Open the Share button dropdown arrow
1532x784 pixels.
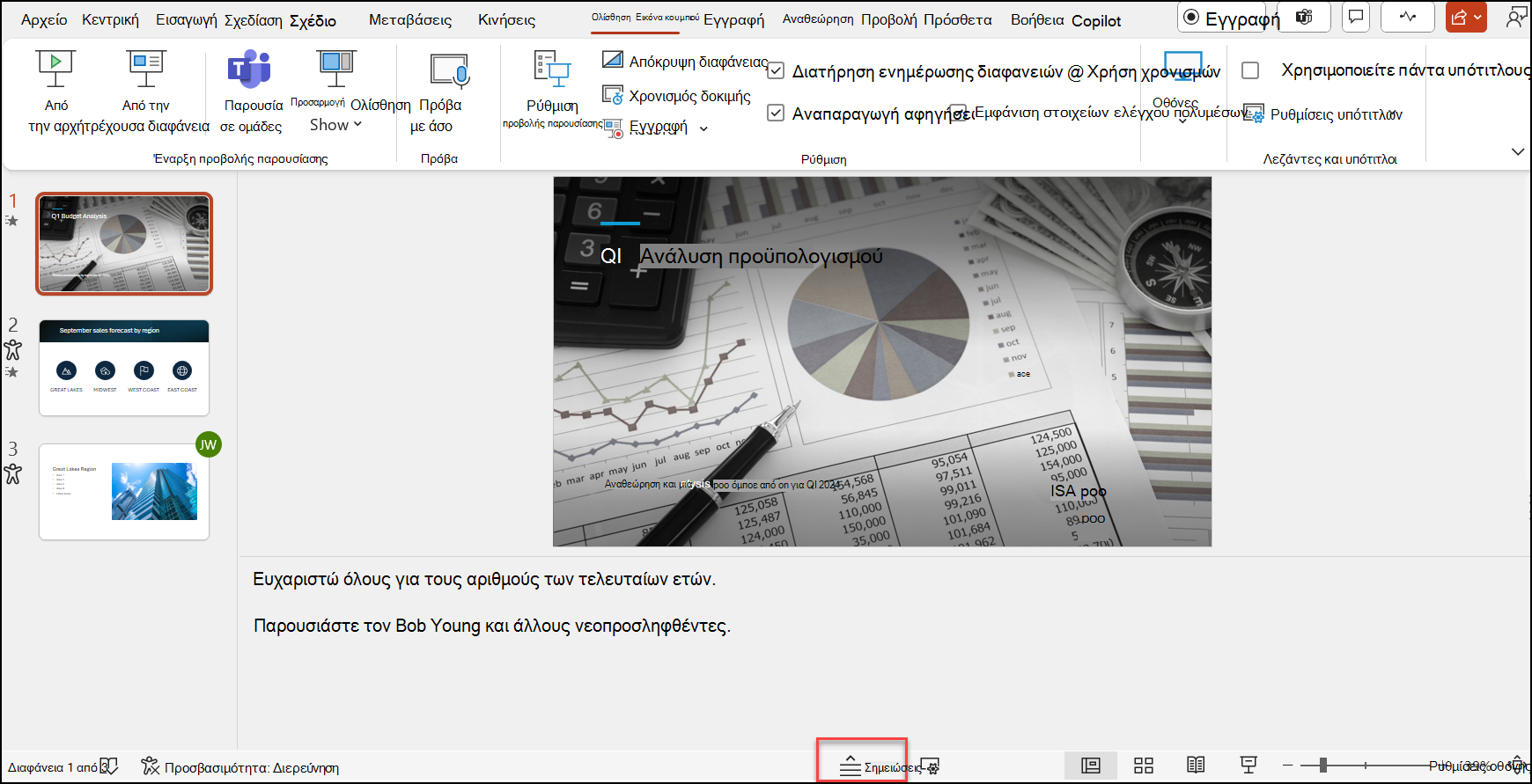point(1477,17)
